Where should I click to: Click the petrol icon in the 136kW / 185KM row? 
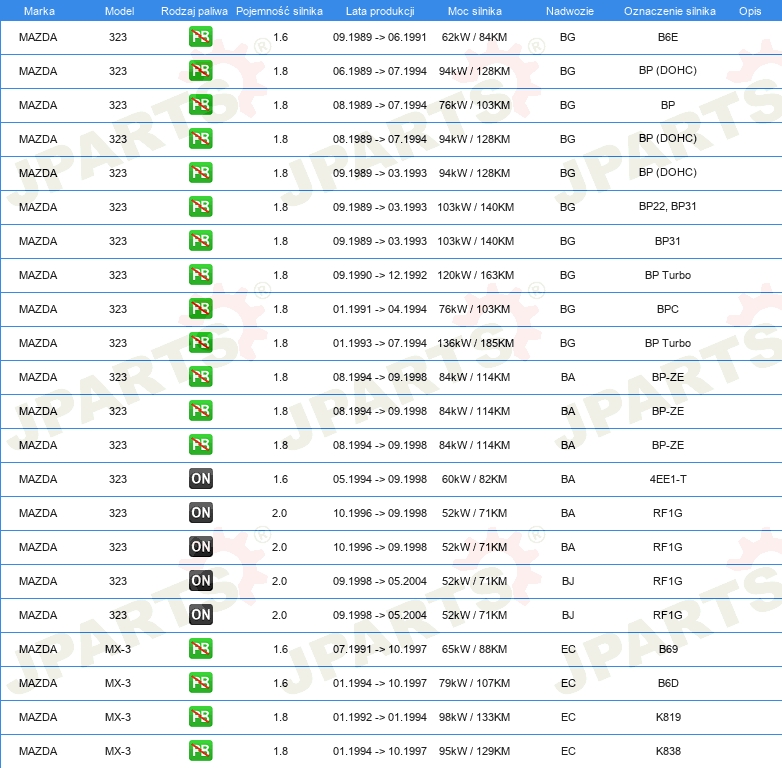point(200,343)
